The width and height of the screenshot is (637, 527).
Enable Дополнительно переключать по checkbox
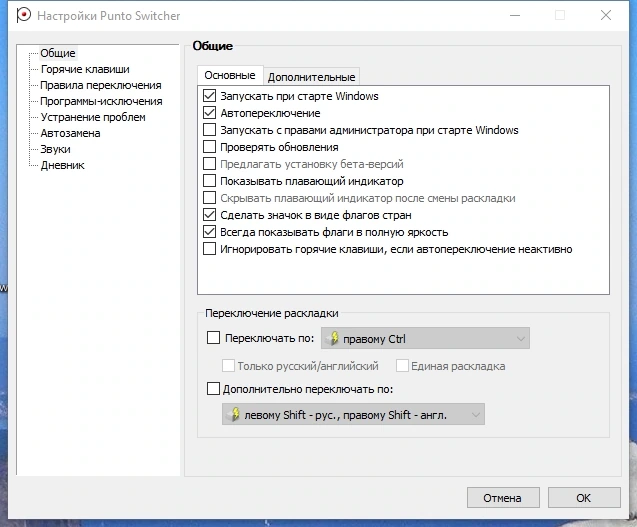[213, 389]
